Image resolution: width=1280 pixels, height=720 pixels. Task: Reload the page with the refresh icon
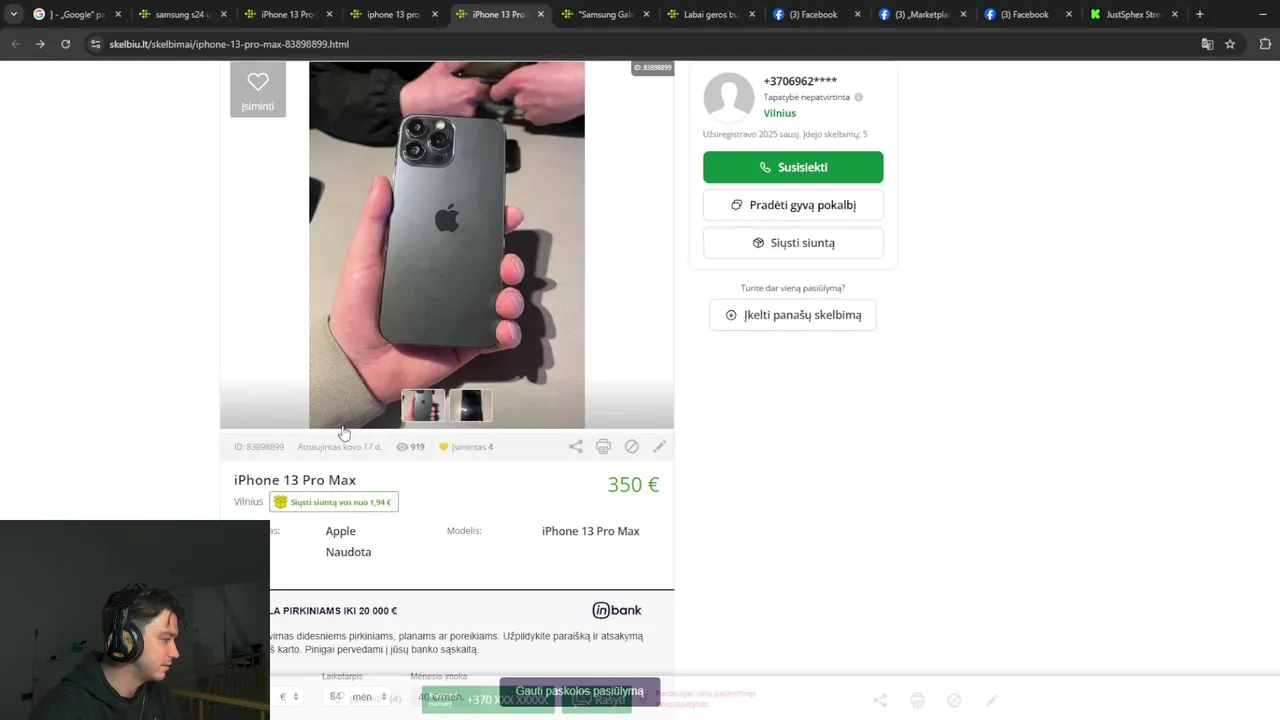(x=65, y=44)
